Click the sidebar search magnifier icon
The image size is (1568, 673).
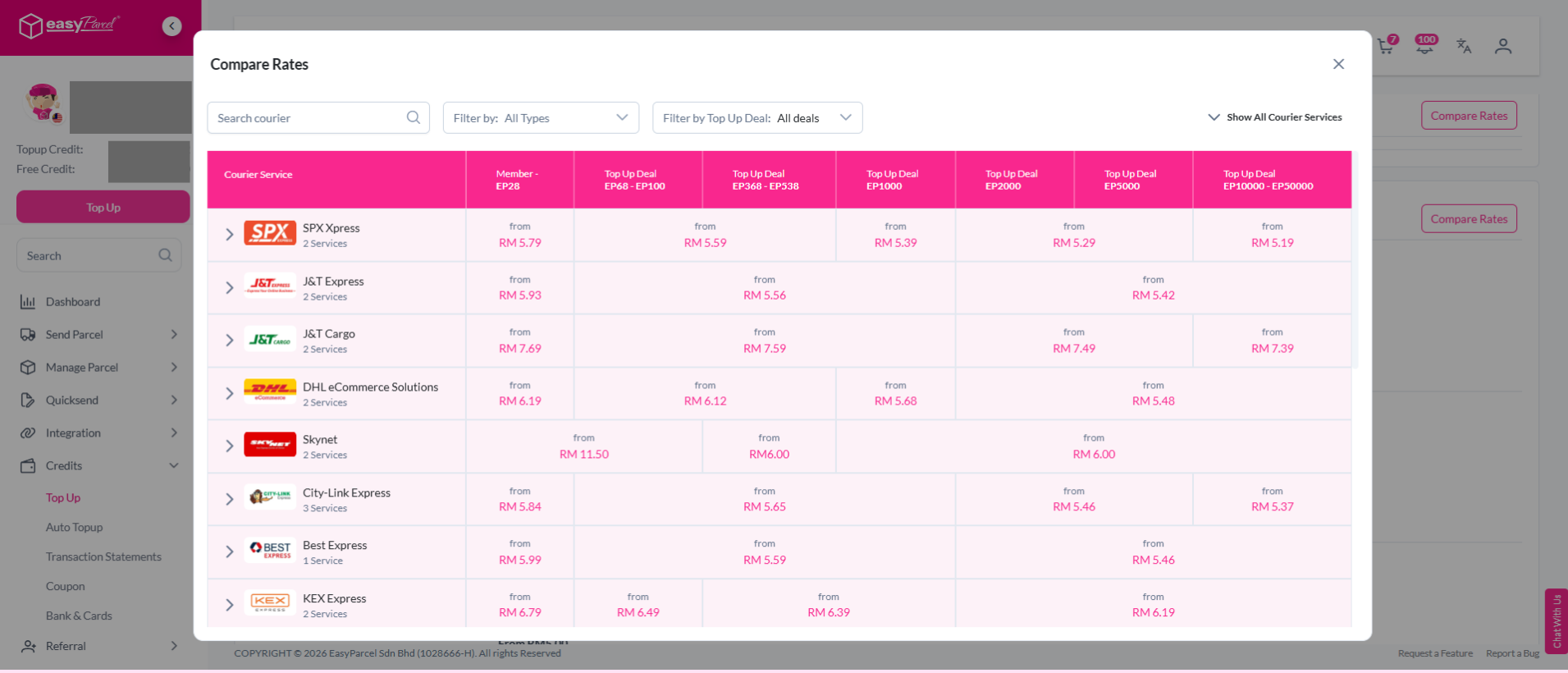coord(165,255)
